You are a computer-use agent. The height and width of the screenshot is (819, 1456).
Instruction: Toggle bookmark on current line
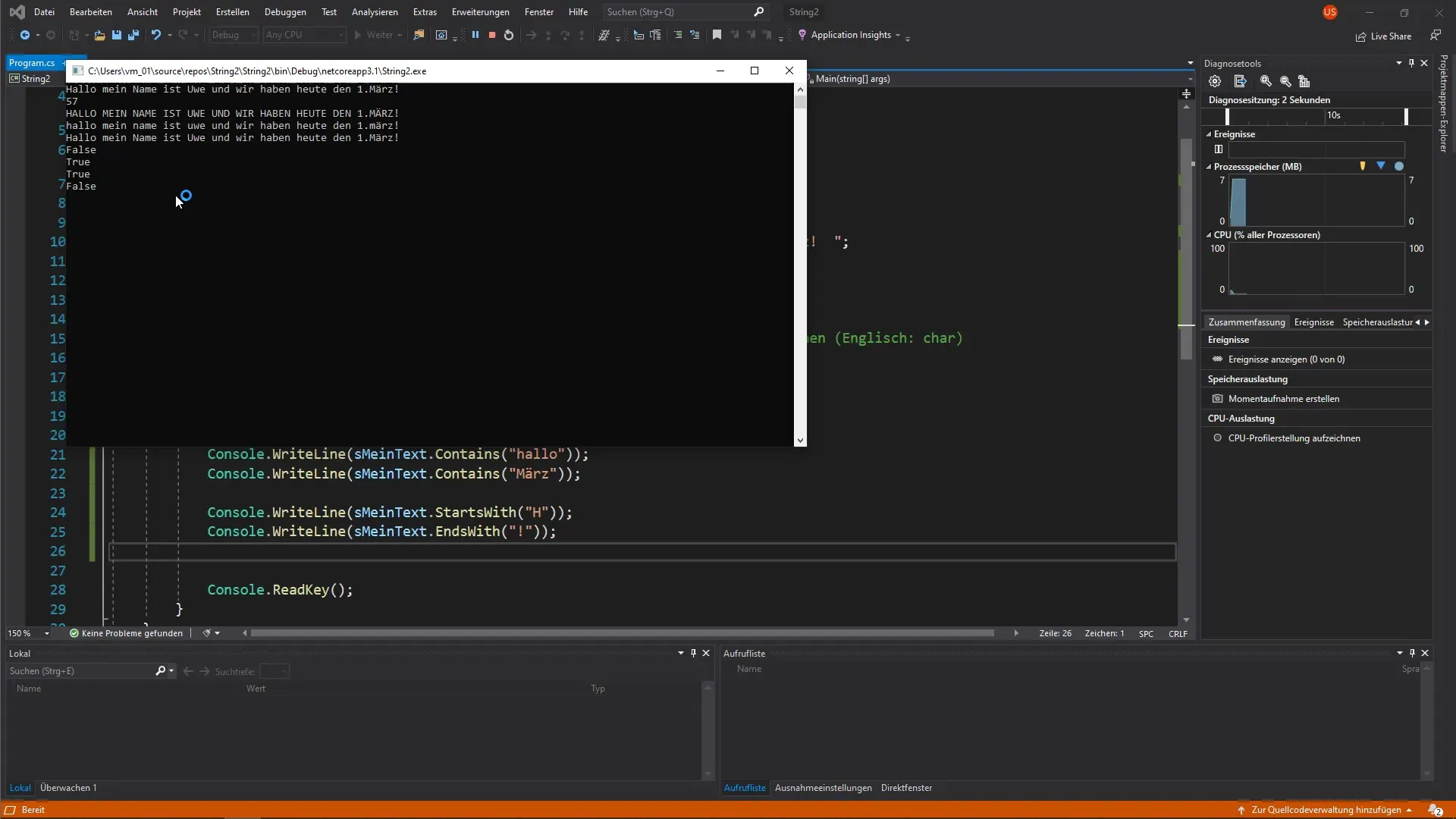click(717, 35)
